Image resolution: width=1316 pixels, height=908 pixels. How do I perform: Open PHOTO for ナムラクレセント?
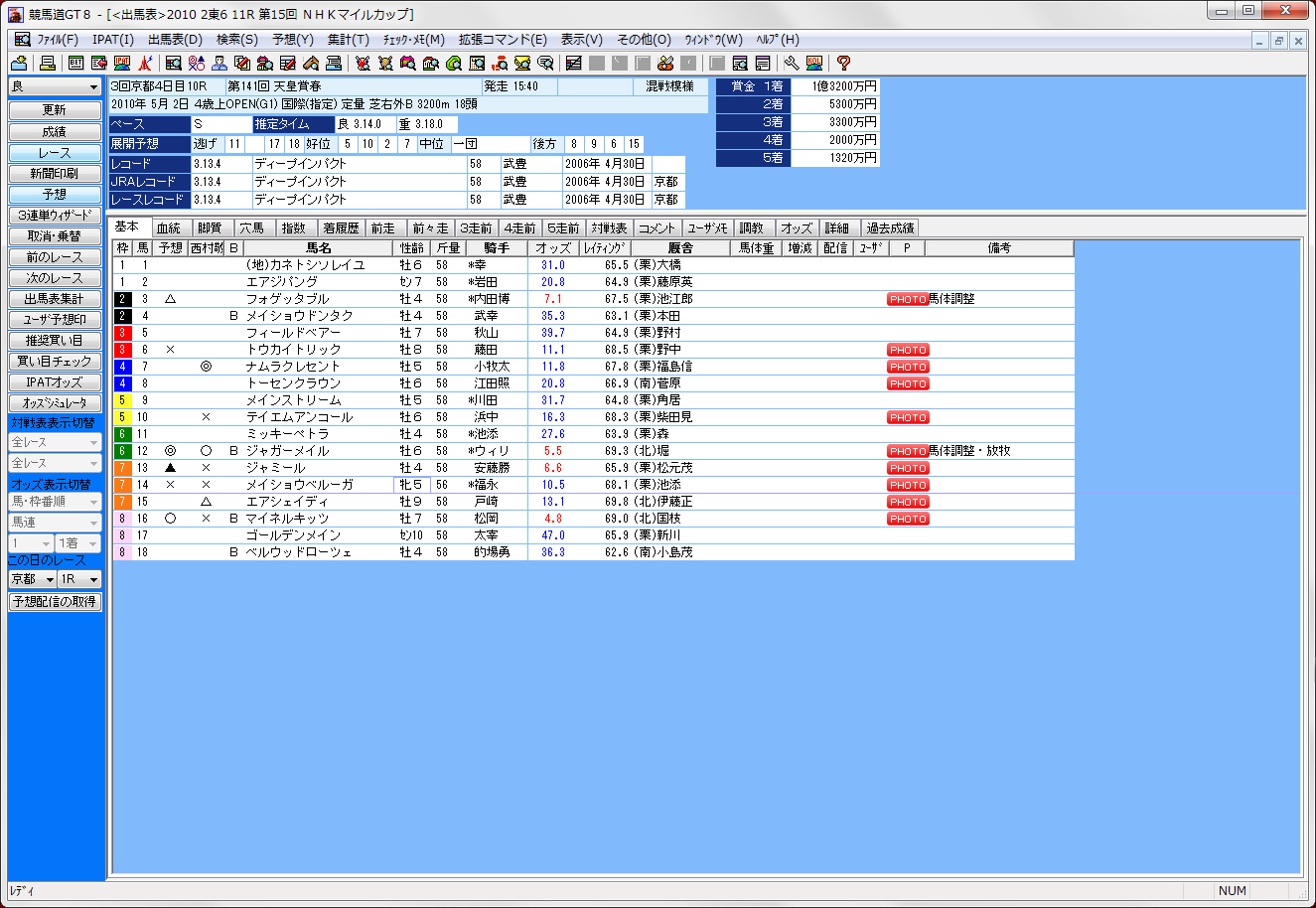pos(908,367)
